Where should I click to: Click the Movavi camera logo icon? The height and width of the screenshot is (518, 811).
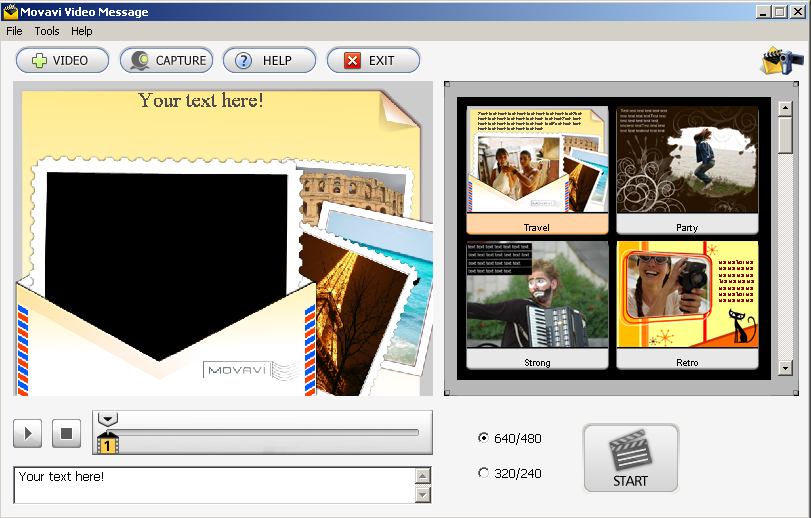pos(782,60)
